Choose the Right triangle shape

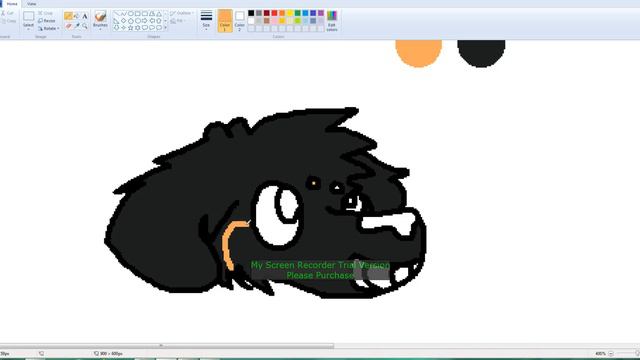(x=116, y=20)
